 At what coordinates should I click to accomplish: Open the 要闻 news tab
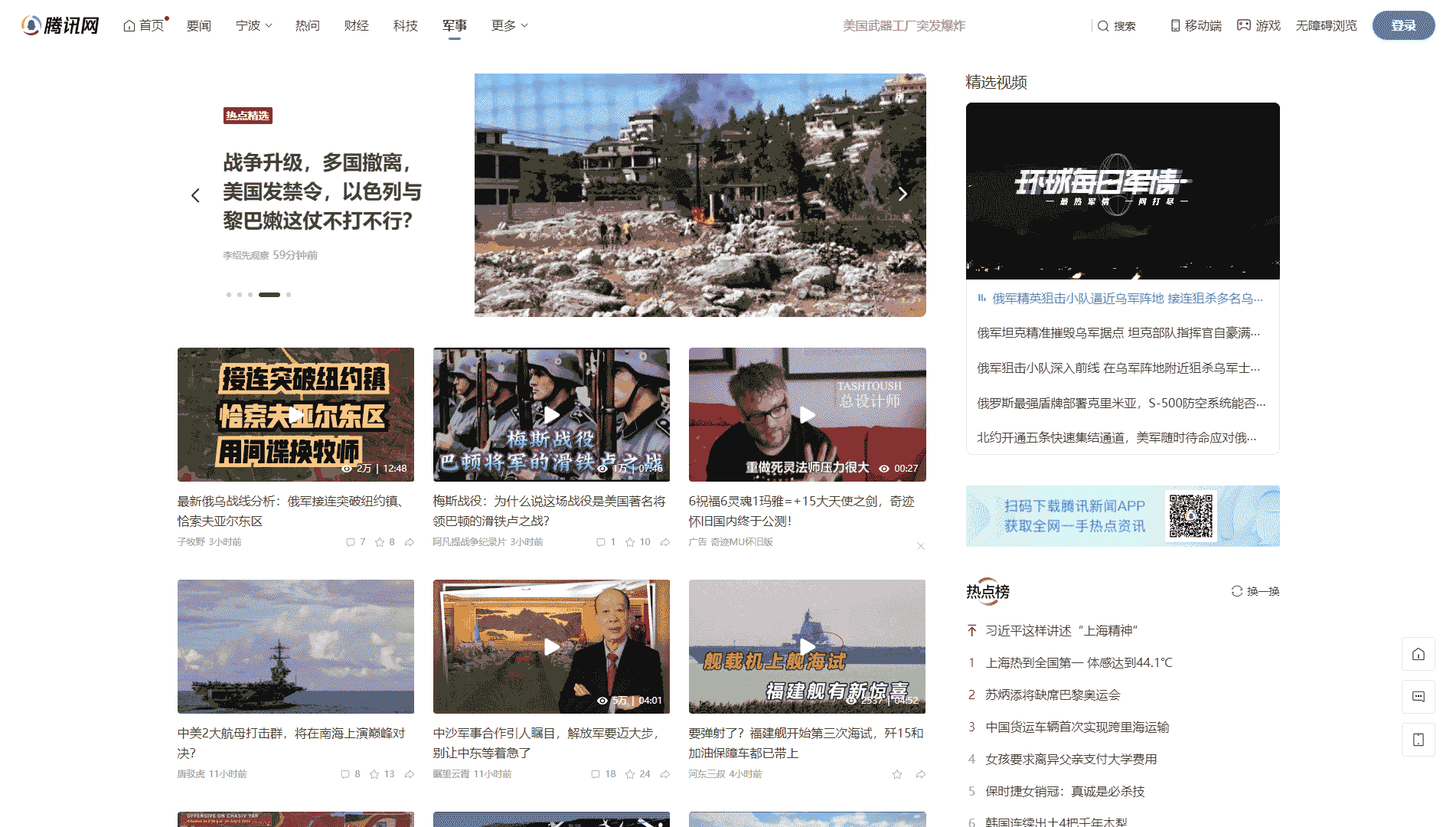(199, 25)
